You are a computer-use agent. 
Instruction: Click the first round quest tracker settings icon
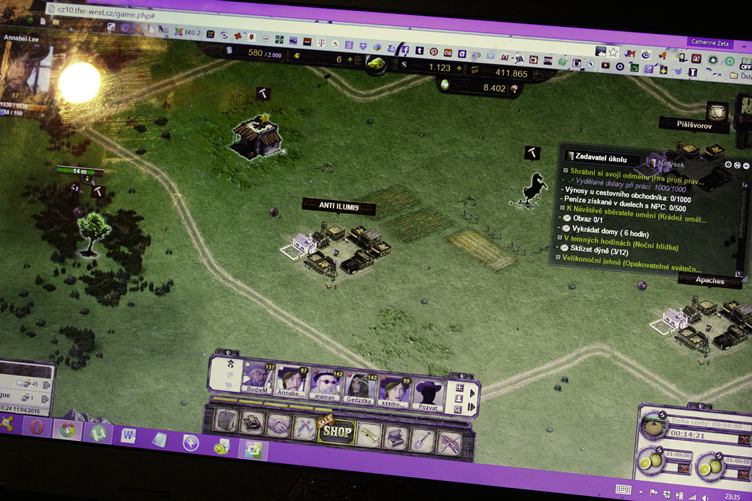[728, 164]
